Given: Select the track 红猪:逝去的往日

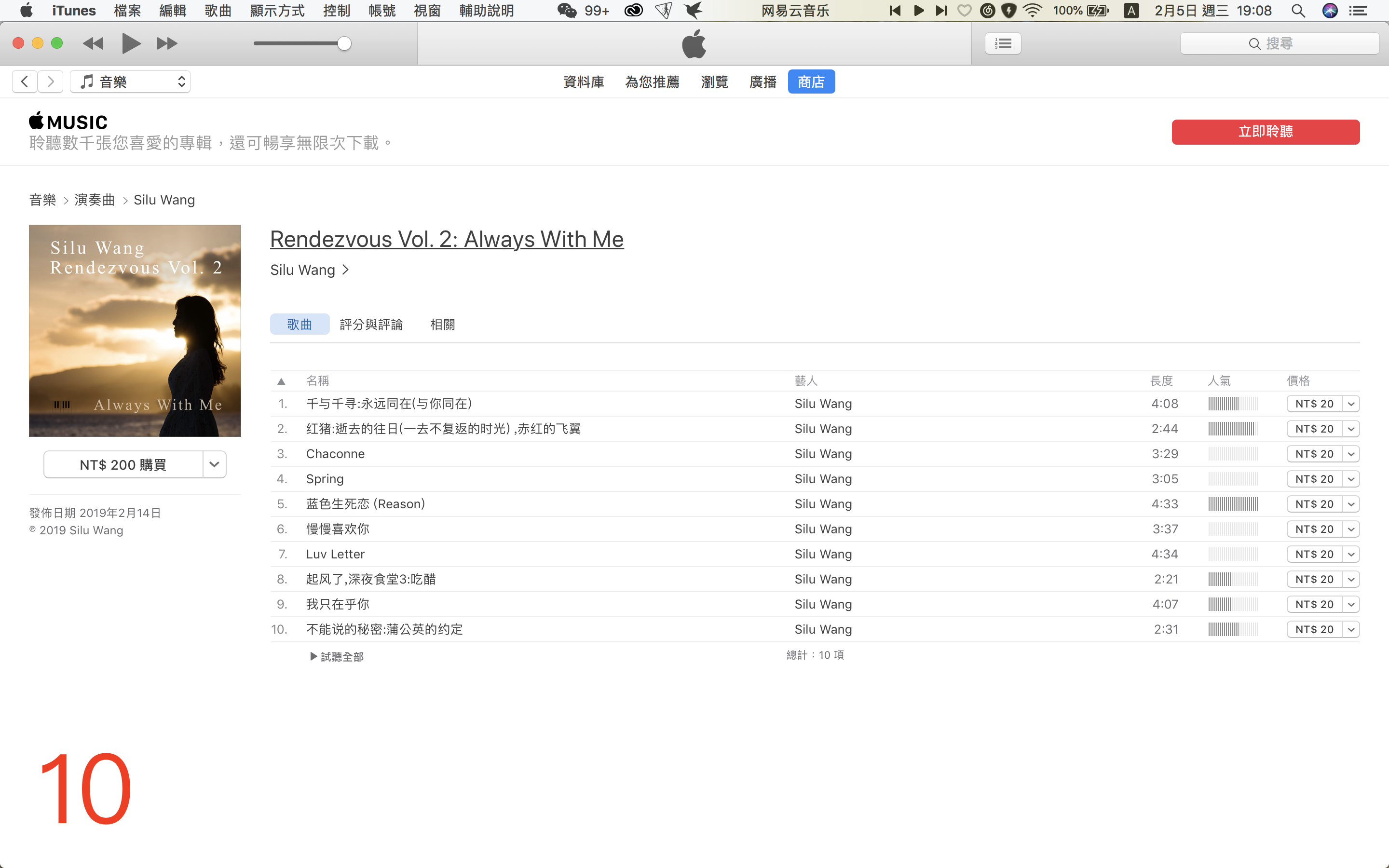Looking at the screenshot, I should (x=815, y=429).
